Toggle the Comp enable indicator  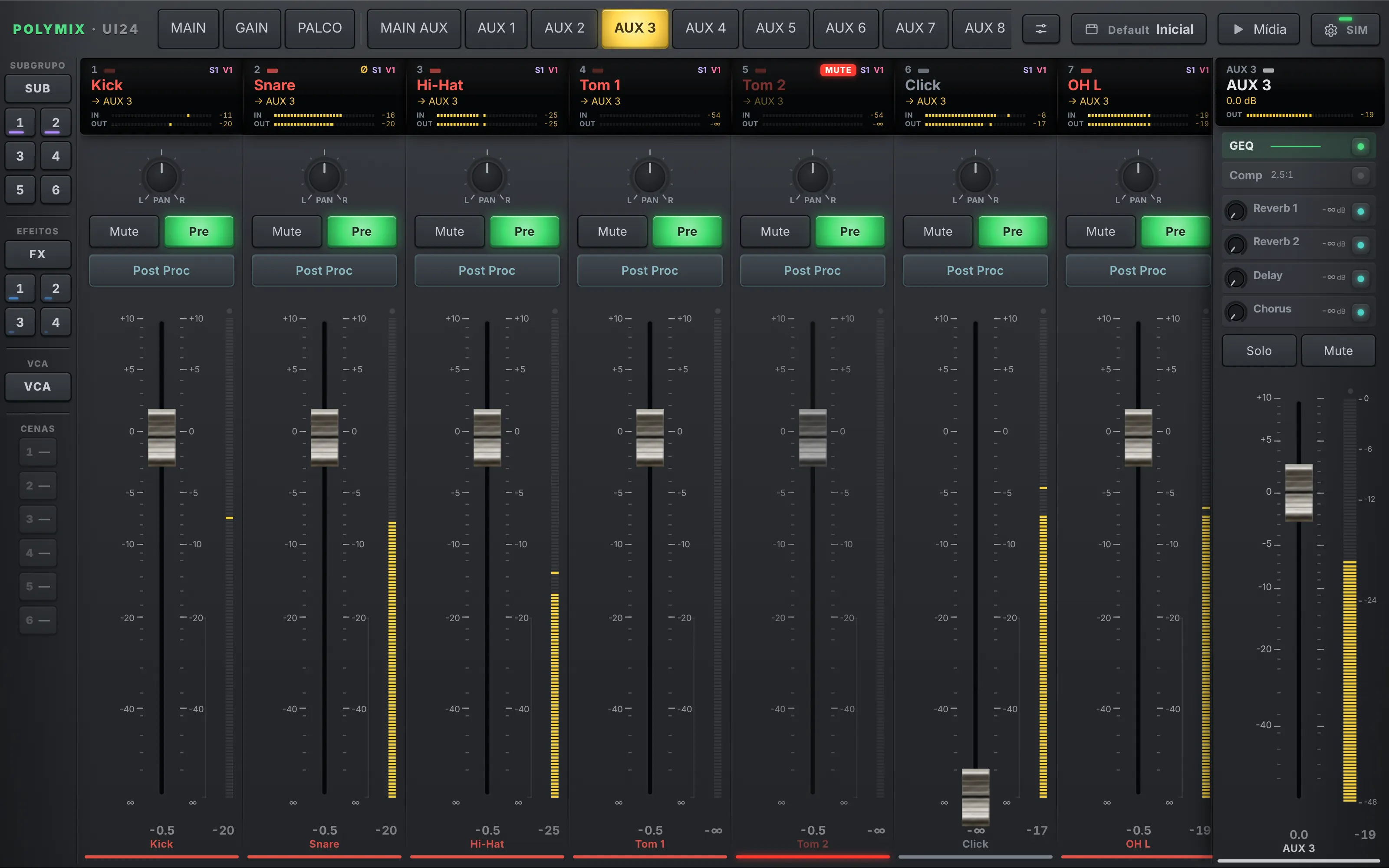point(1360,175)
